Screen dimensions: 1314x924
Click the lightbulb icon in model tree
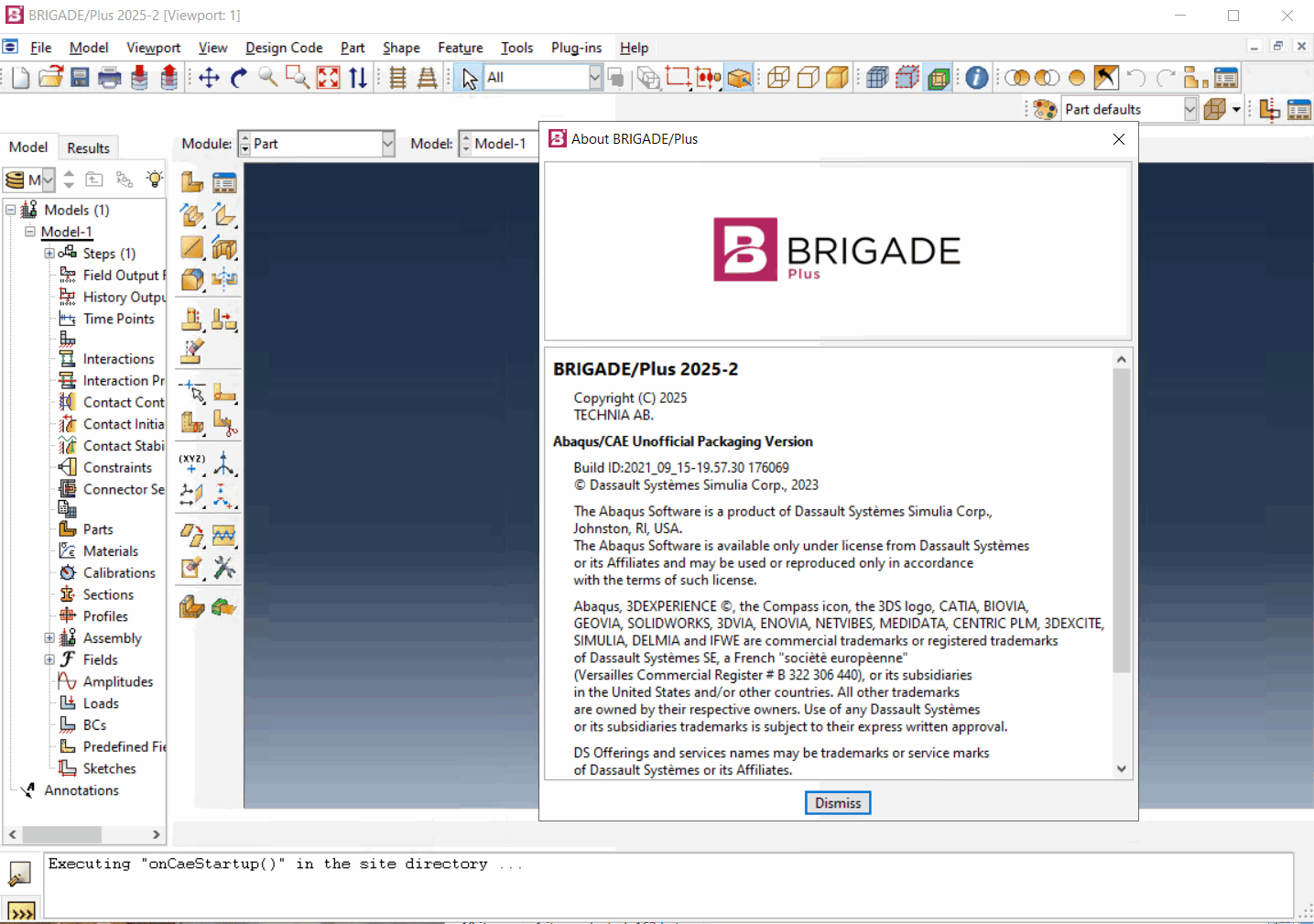point(155,179)
